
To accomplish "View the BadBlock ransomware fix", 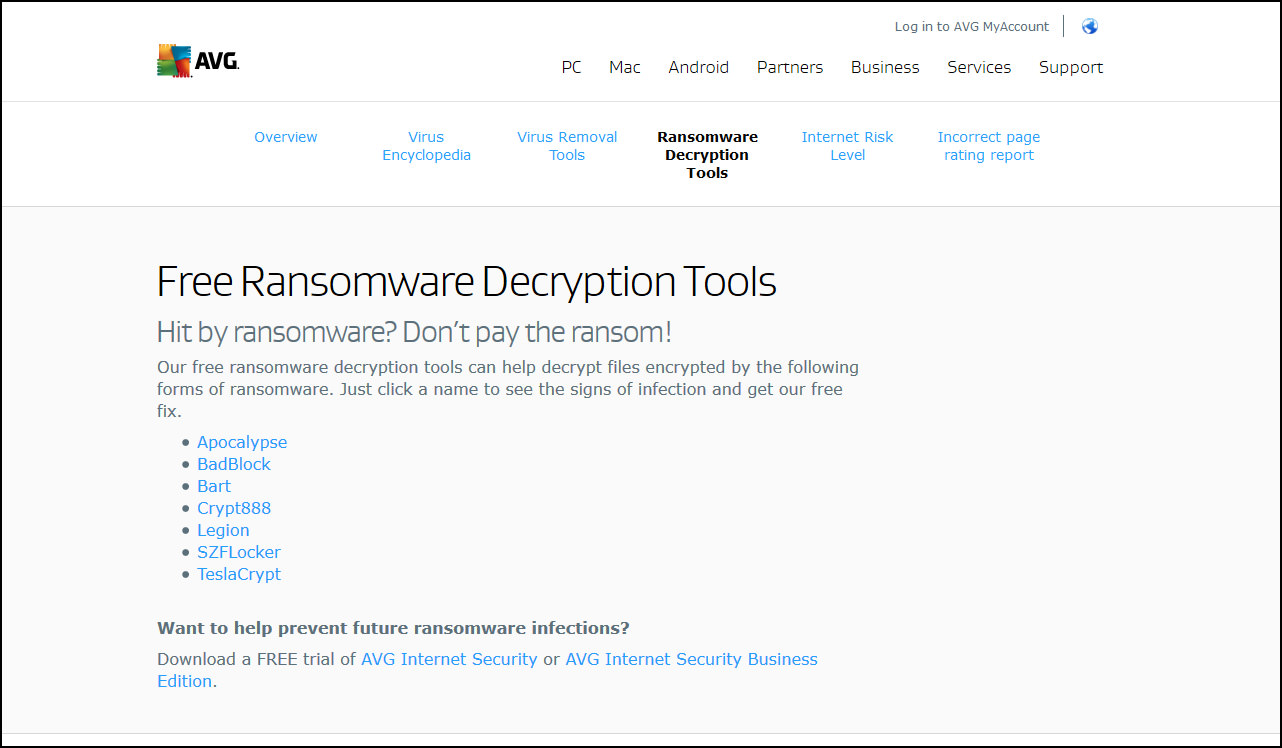I will [x=233, y=464].
